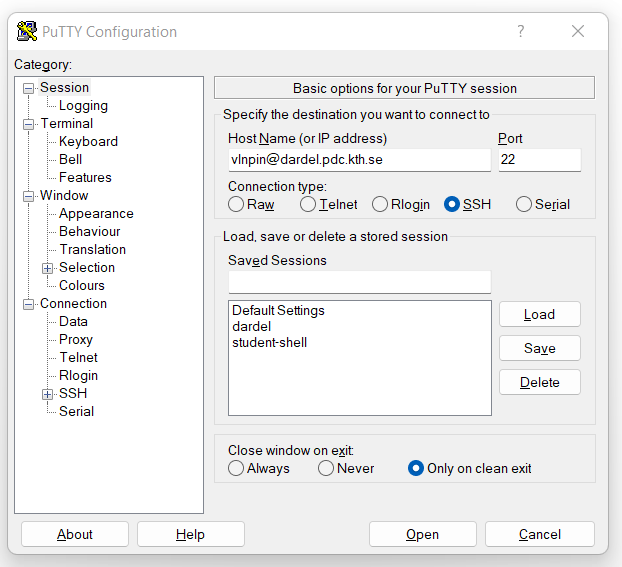Collapse the Connection category node
The image size is (622, 567).
(29, 304)
